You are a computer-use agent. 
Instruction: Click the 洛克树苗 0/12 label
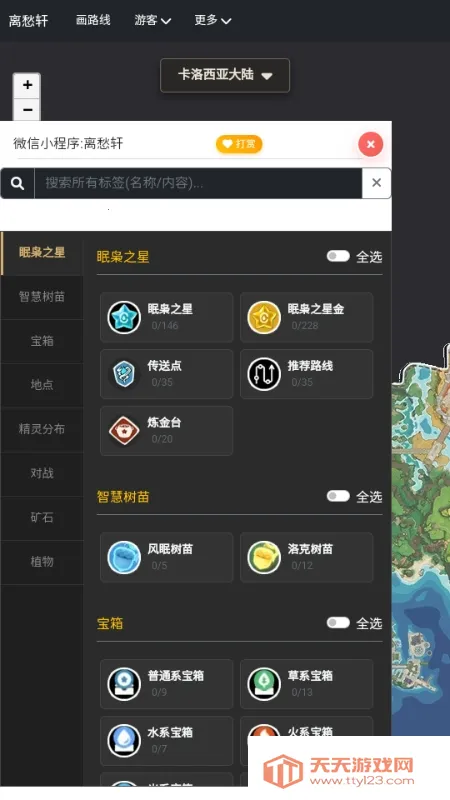[310, 557]
